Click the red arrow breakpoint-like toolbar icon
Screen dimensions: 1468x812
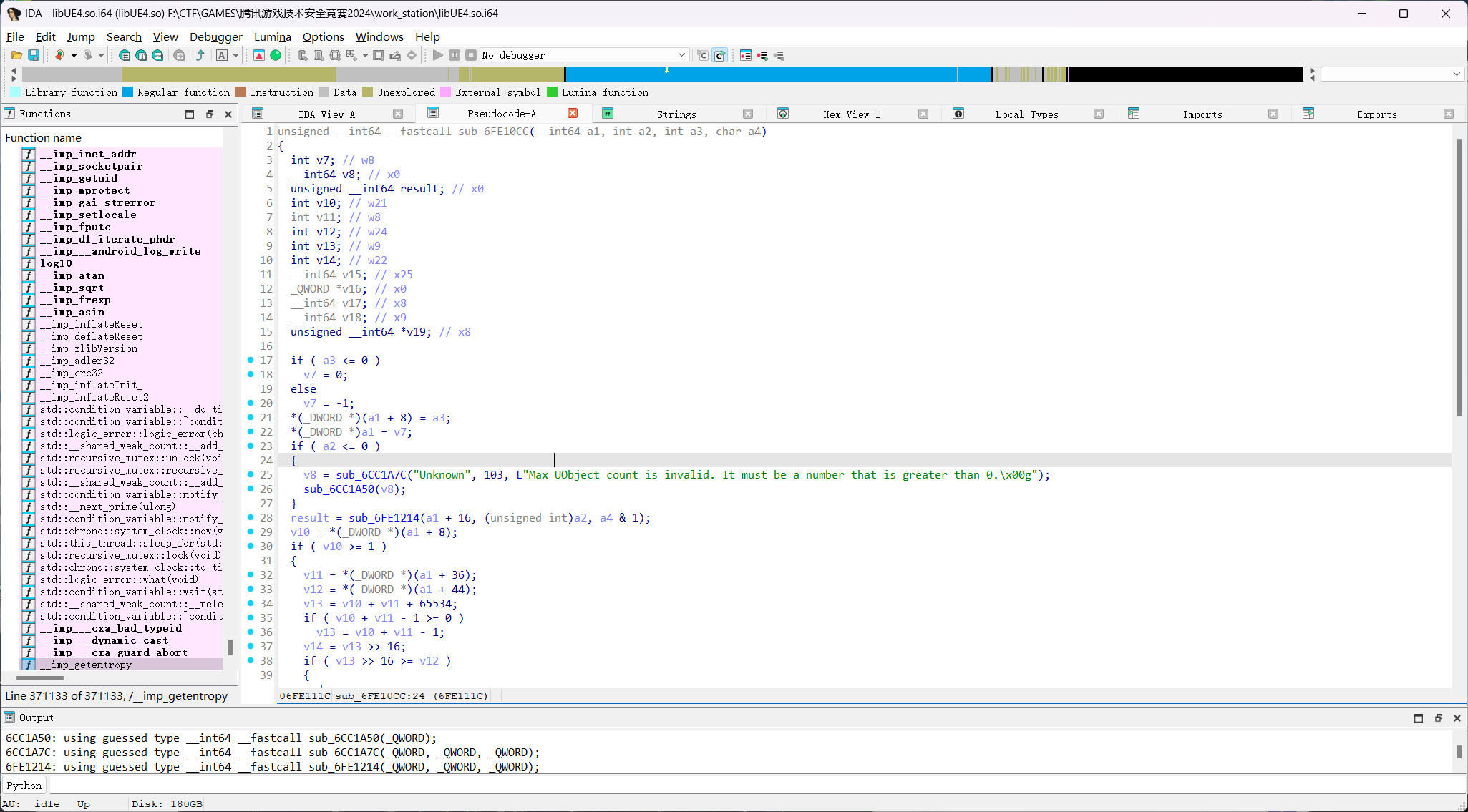click(259, 55)
